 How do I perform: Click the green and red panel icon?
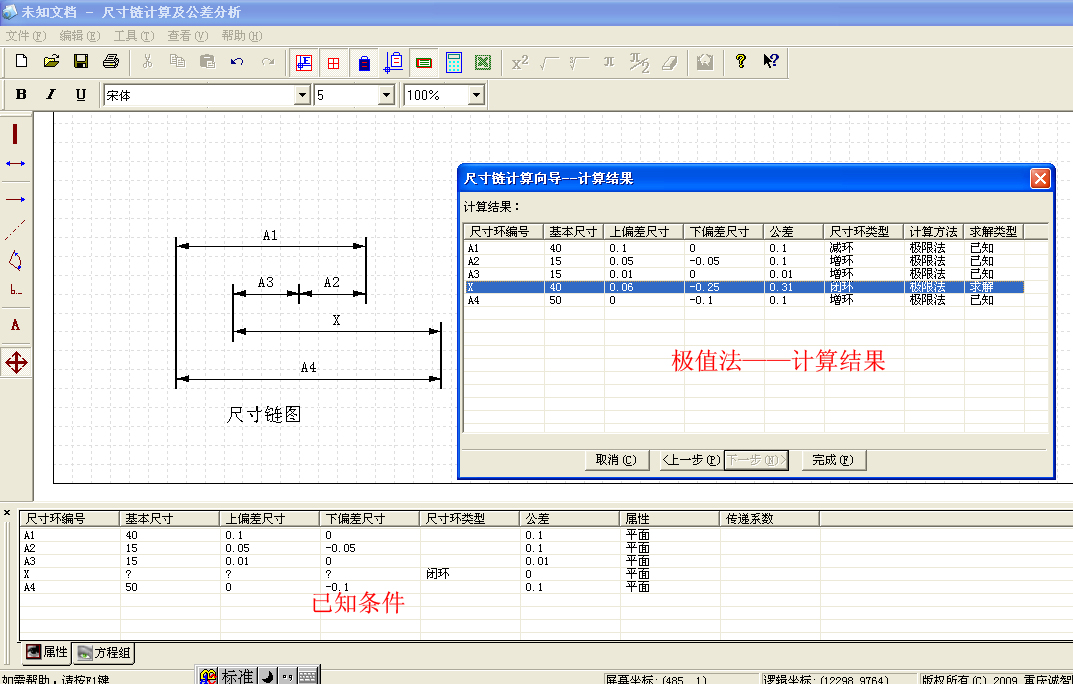424,62
